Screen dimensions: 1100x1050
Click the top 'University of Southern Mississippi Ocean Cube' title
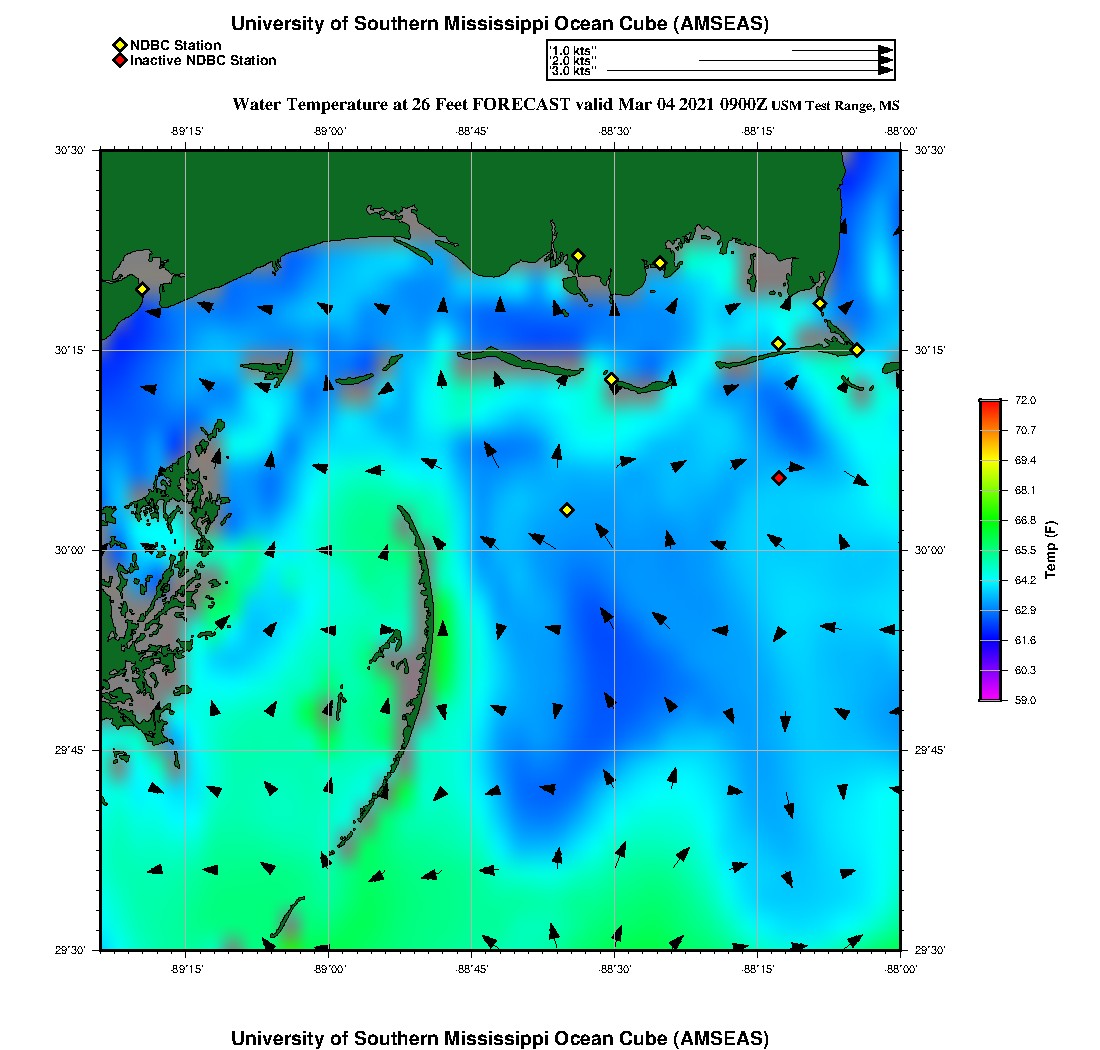(x=500, y=24)
